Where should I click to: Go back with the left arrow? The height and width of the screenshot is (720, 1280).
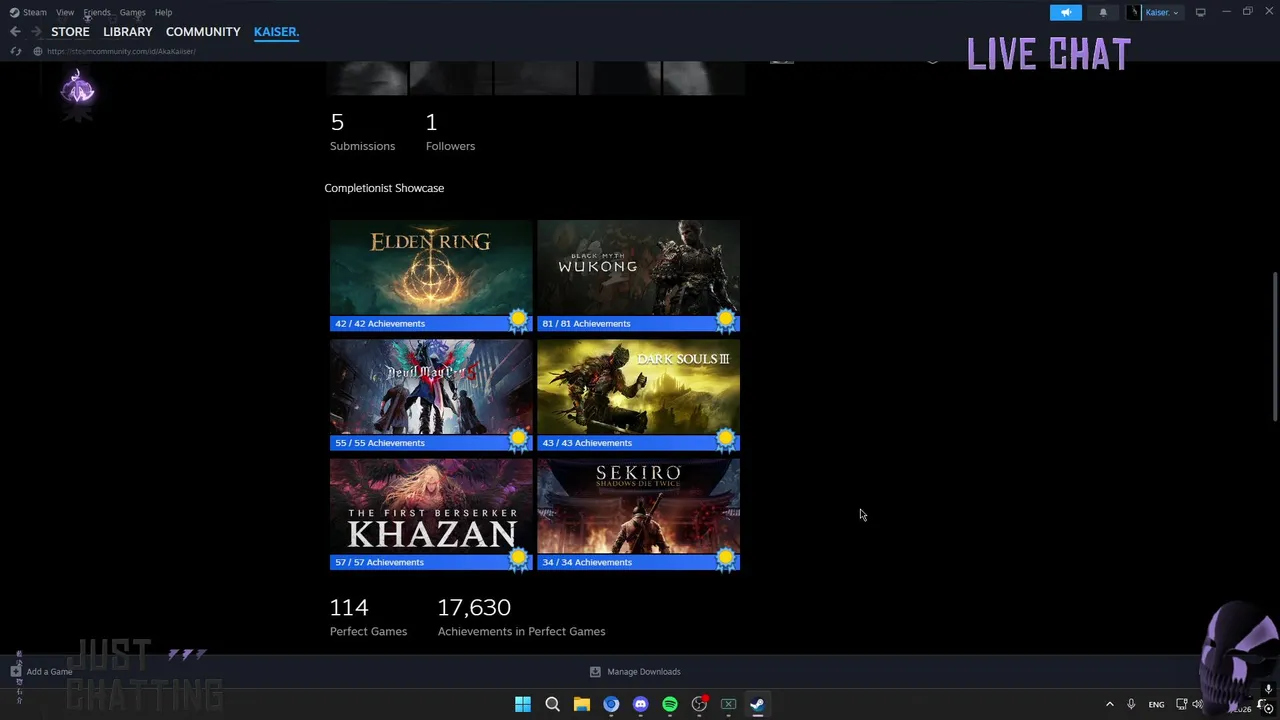(x=15, y=32)
